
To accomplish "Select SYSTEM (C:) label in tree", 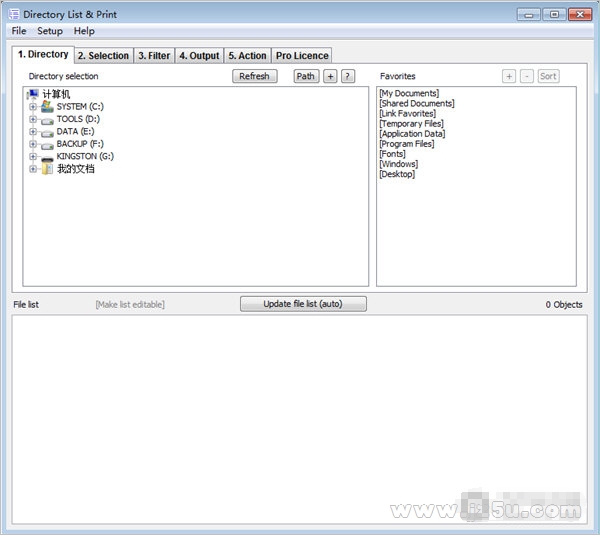I will click(x=80, y=106).
